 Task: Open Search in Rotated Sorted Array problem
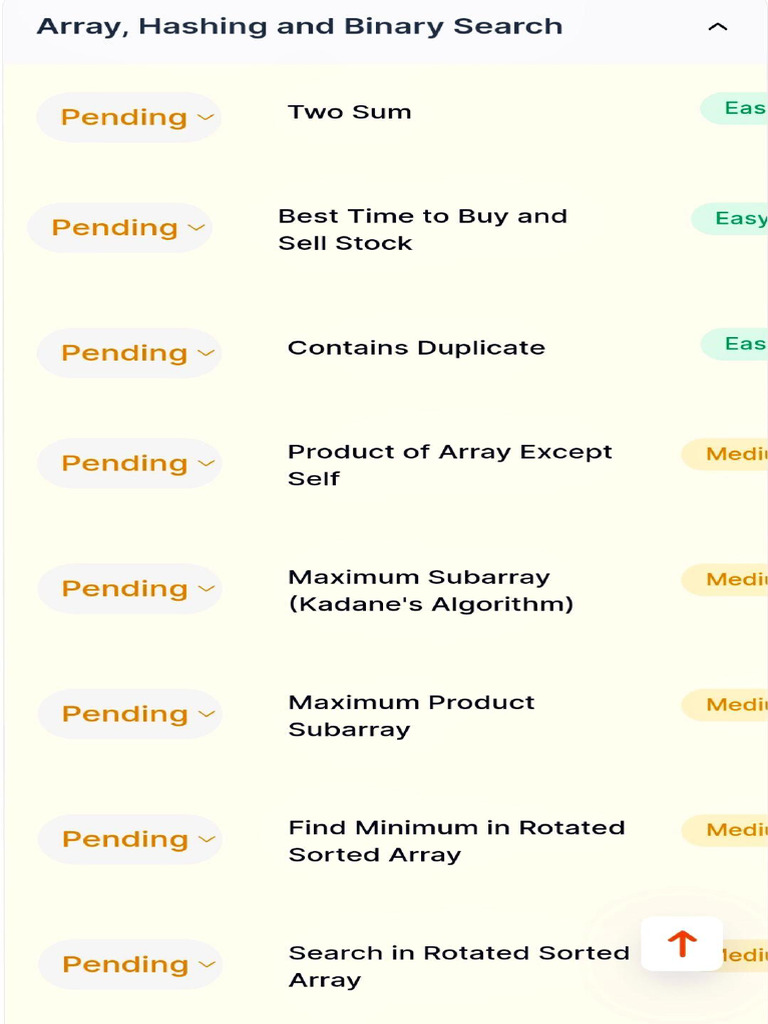[458, 966]
